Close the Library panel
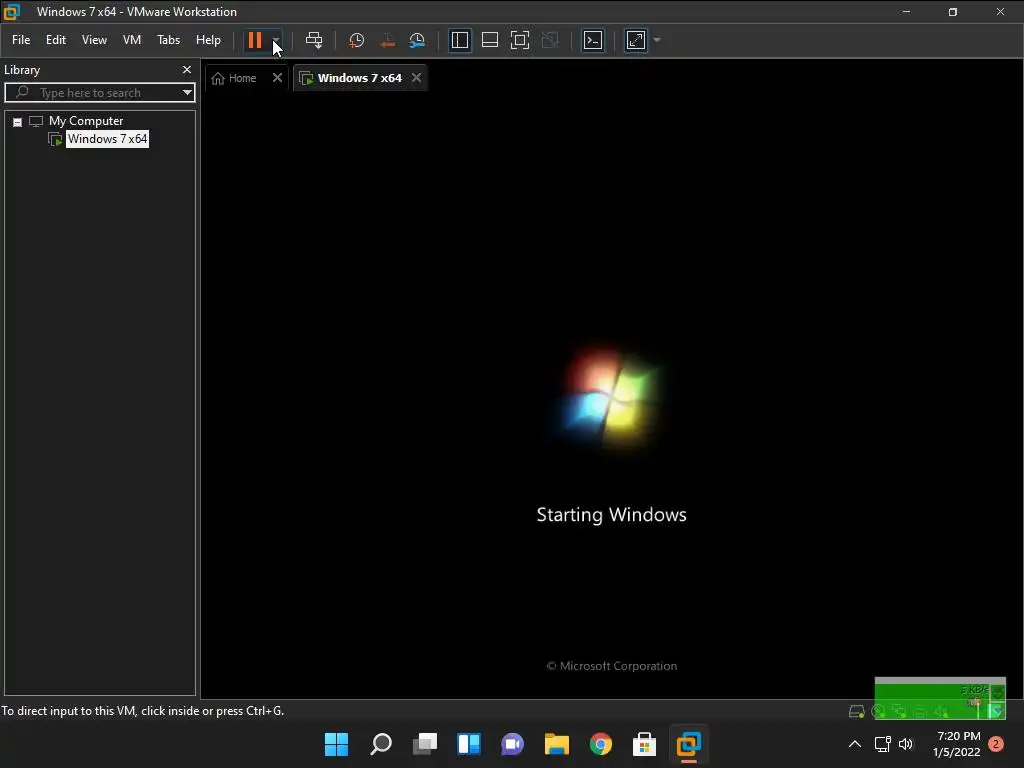The height and width of the screenshot is (768, 1024). tap(187, 69)
